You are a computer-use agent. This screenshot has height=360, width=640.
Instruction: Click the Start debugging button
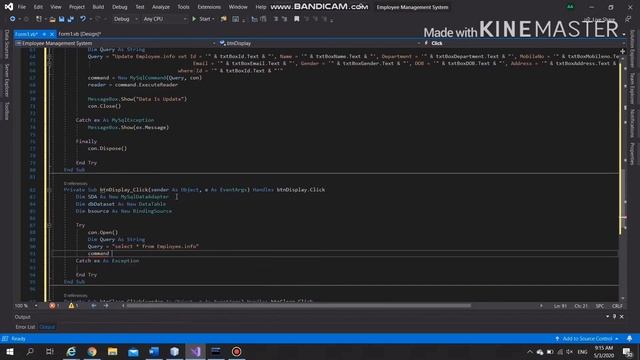[x=203, y=19]
